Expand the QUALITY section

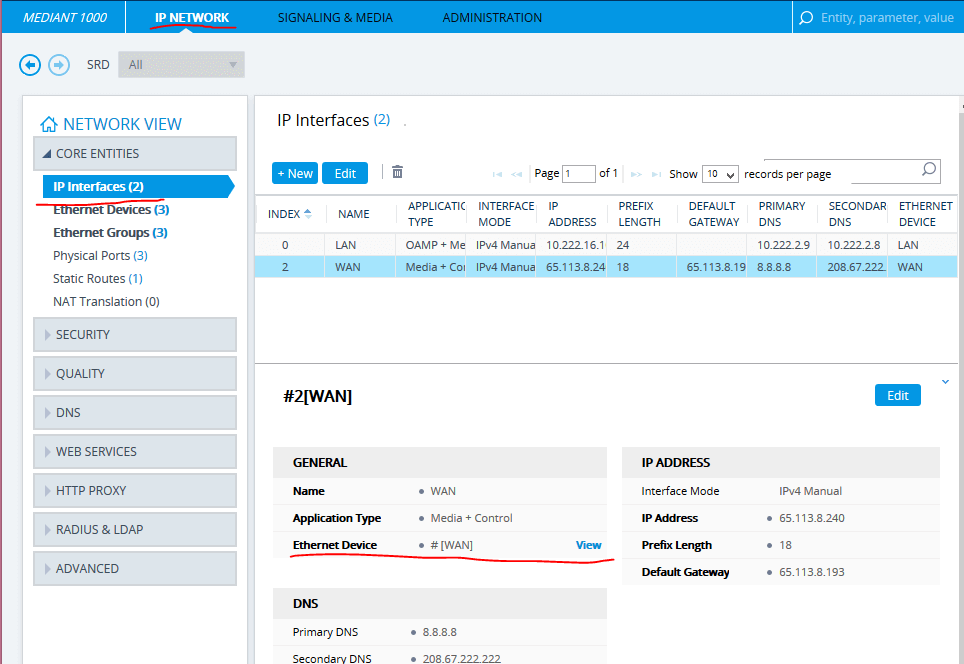pyautogui.click(x=135, y=374)
